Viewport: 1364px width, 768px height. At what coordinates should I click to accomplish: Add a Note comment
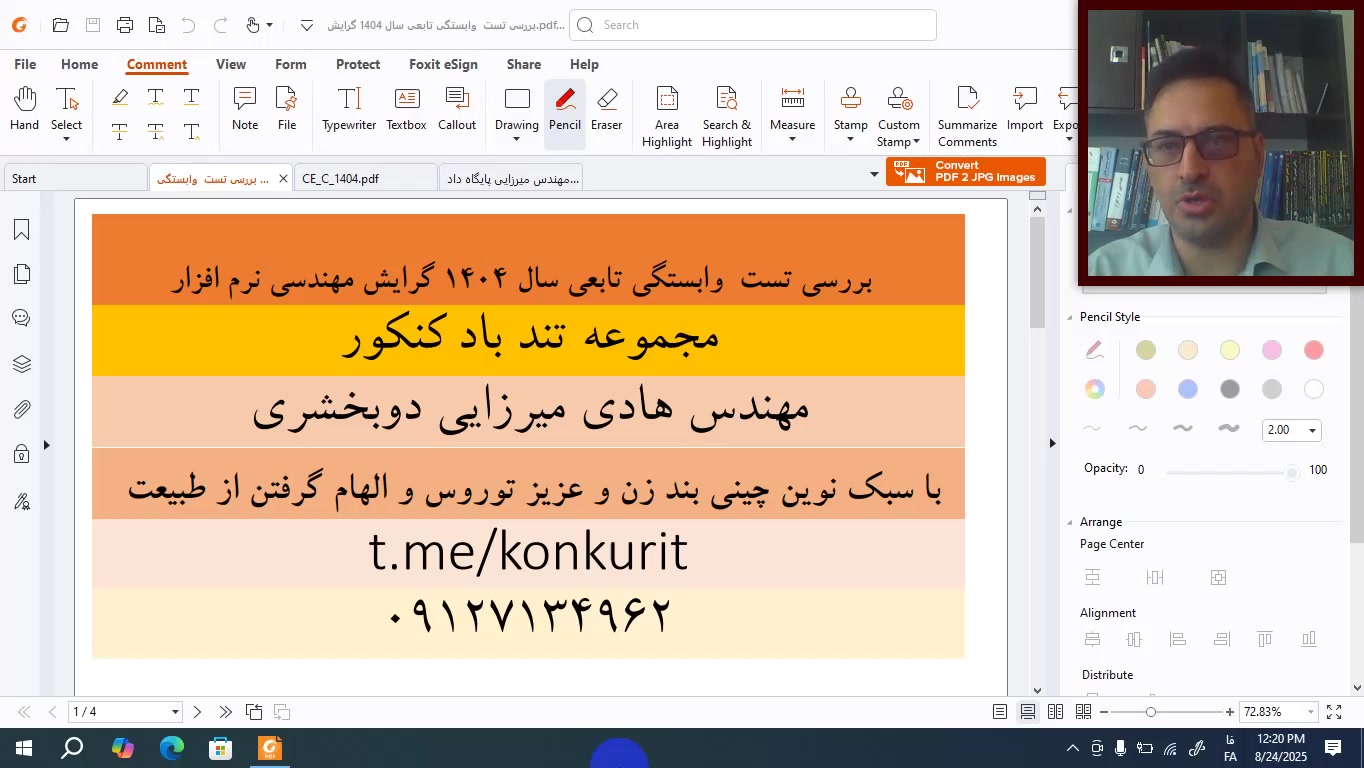(x=245, y=109)
